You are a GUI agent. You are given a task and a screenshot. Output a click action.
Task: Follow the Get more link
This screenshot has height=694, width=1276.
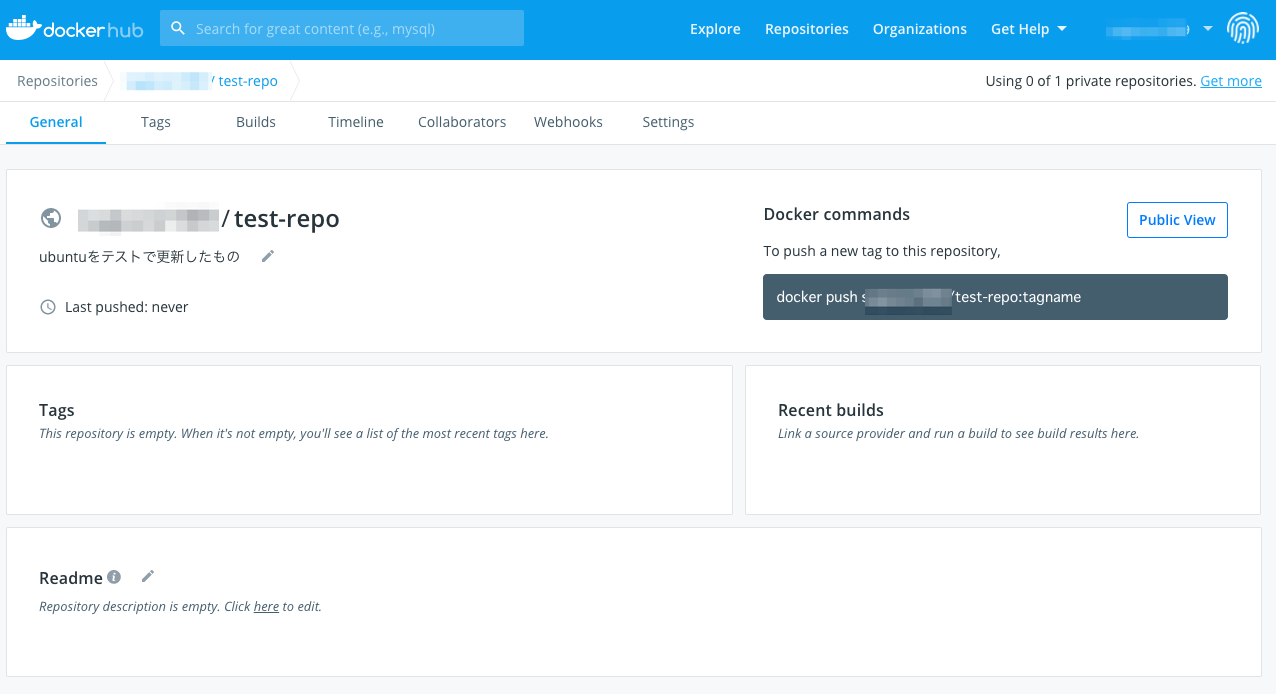point(1231,81)
